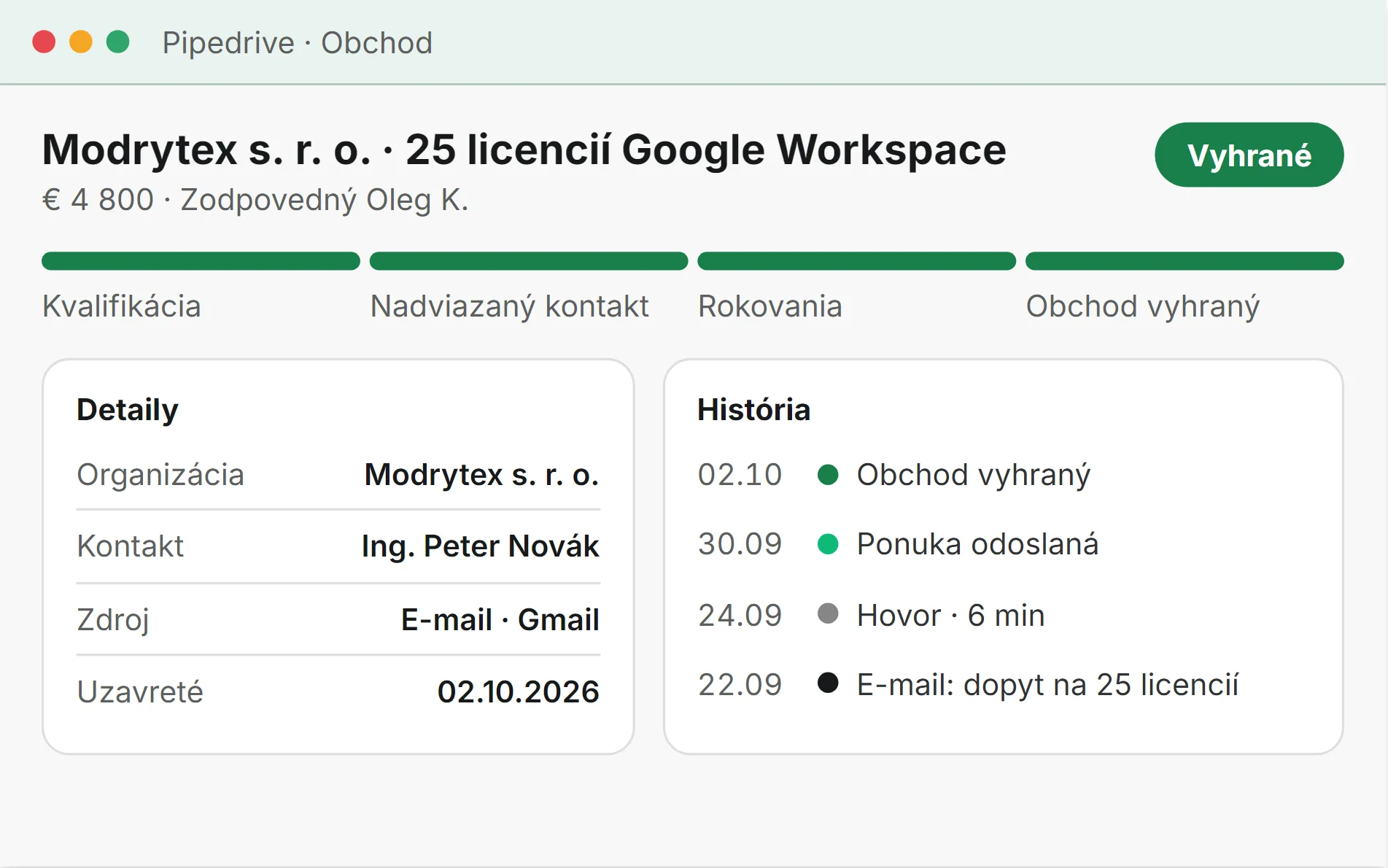This screenshot has width=1388, height=868.
Task: Click the history date 24.09
Action: tap(740, 616)
